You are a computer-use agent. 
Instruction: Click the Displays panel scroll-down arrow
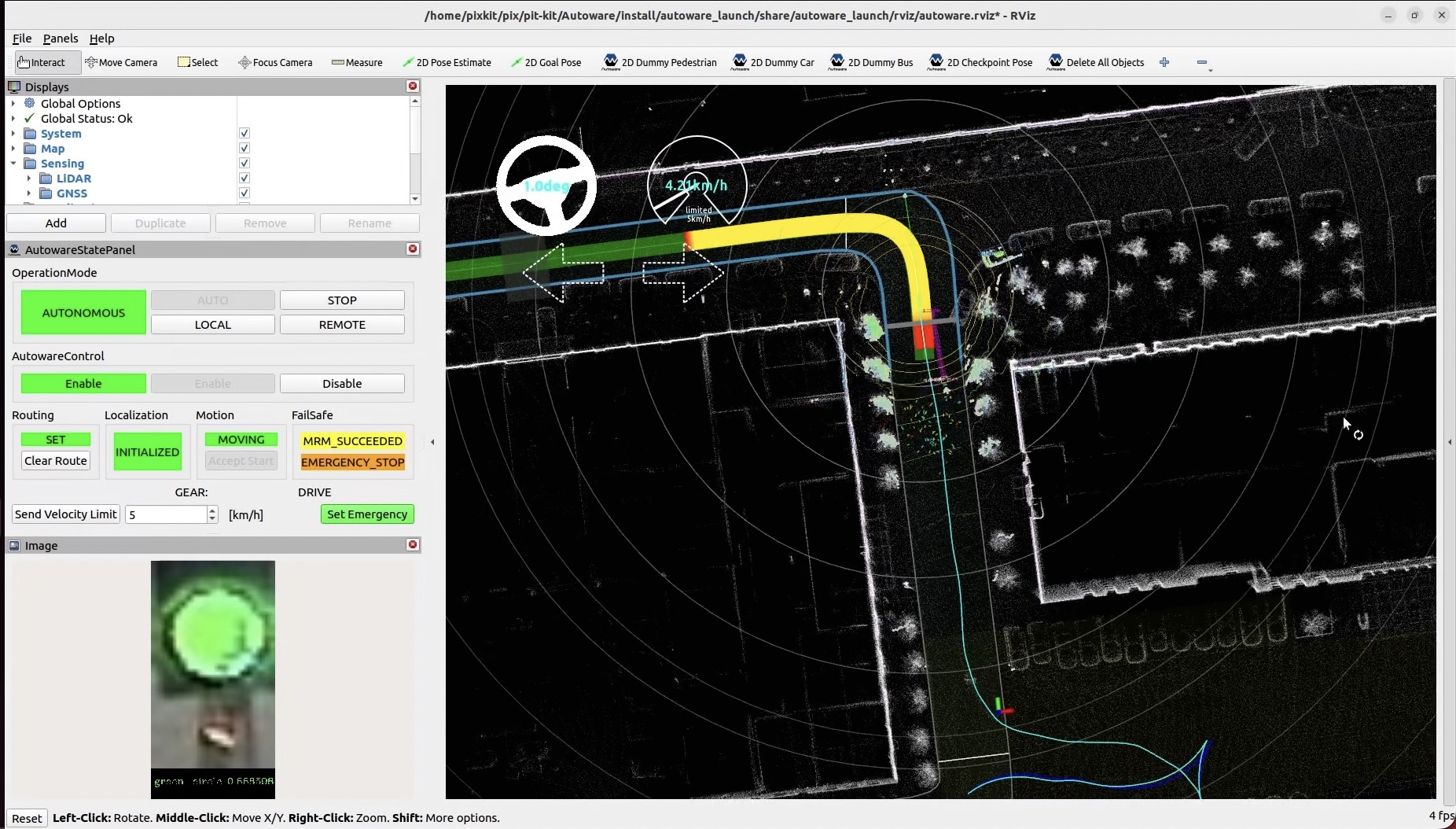415,199
